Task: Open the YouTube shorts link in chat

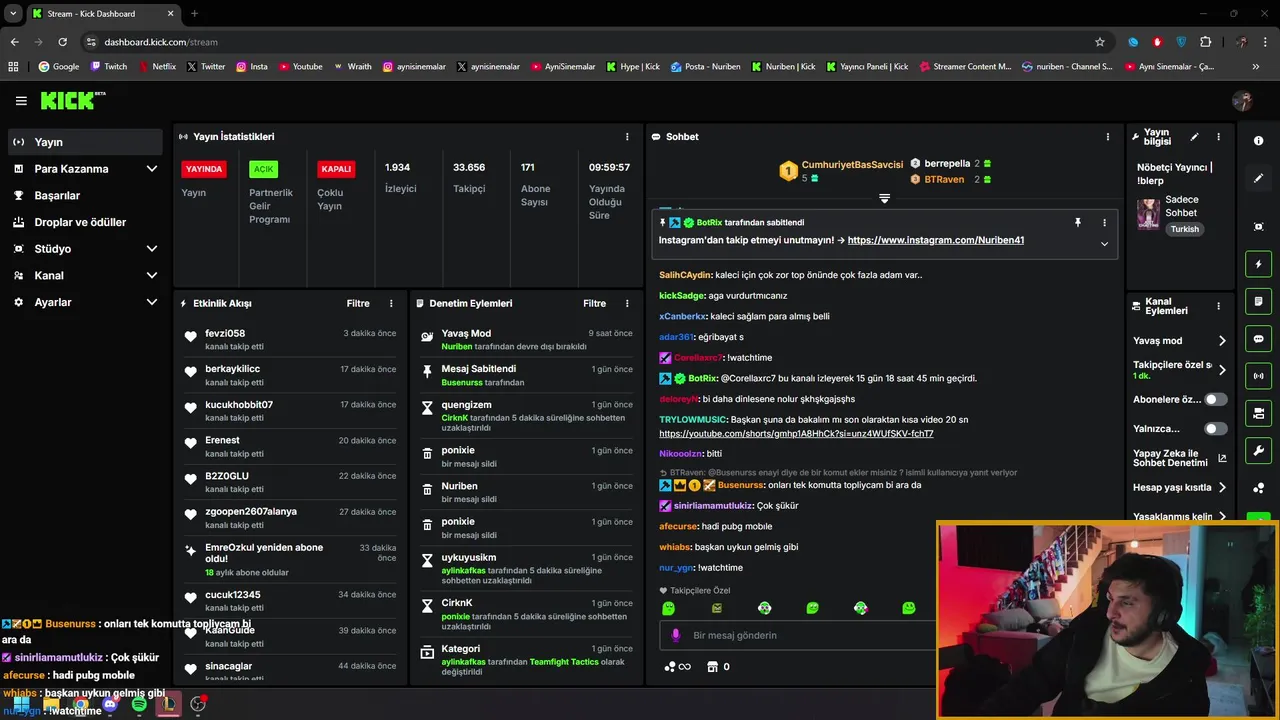Action: click(x=796, y=434)
